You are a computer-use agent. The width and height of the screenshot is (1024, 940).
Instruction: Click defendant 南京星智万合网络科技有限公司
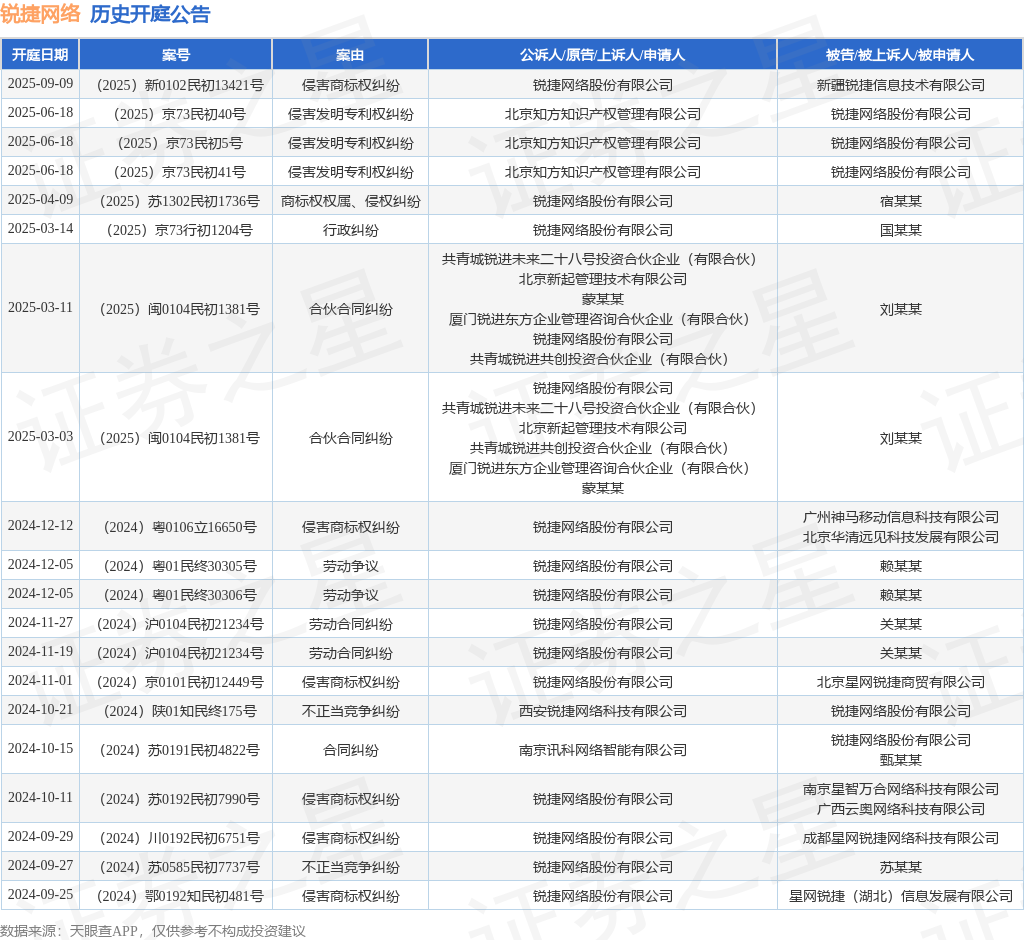901,789
